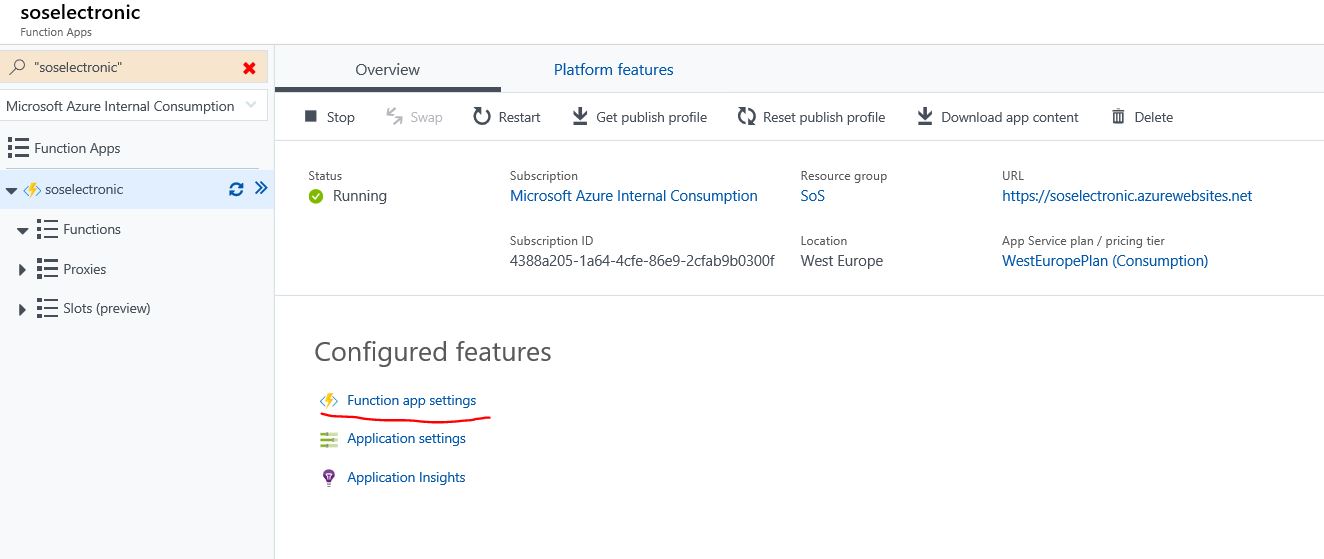Refresh the soselectronic function app
Screen dimensions: 1324x559
tap(236, 189)
